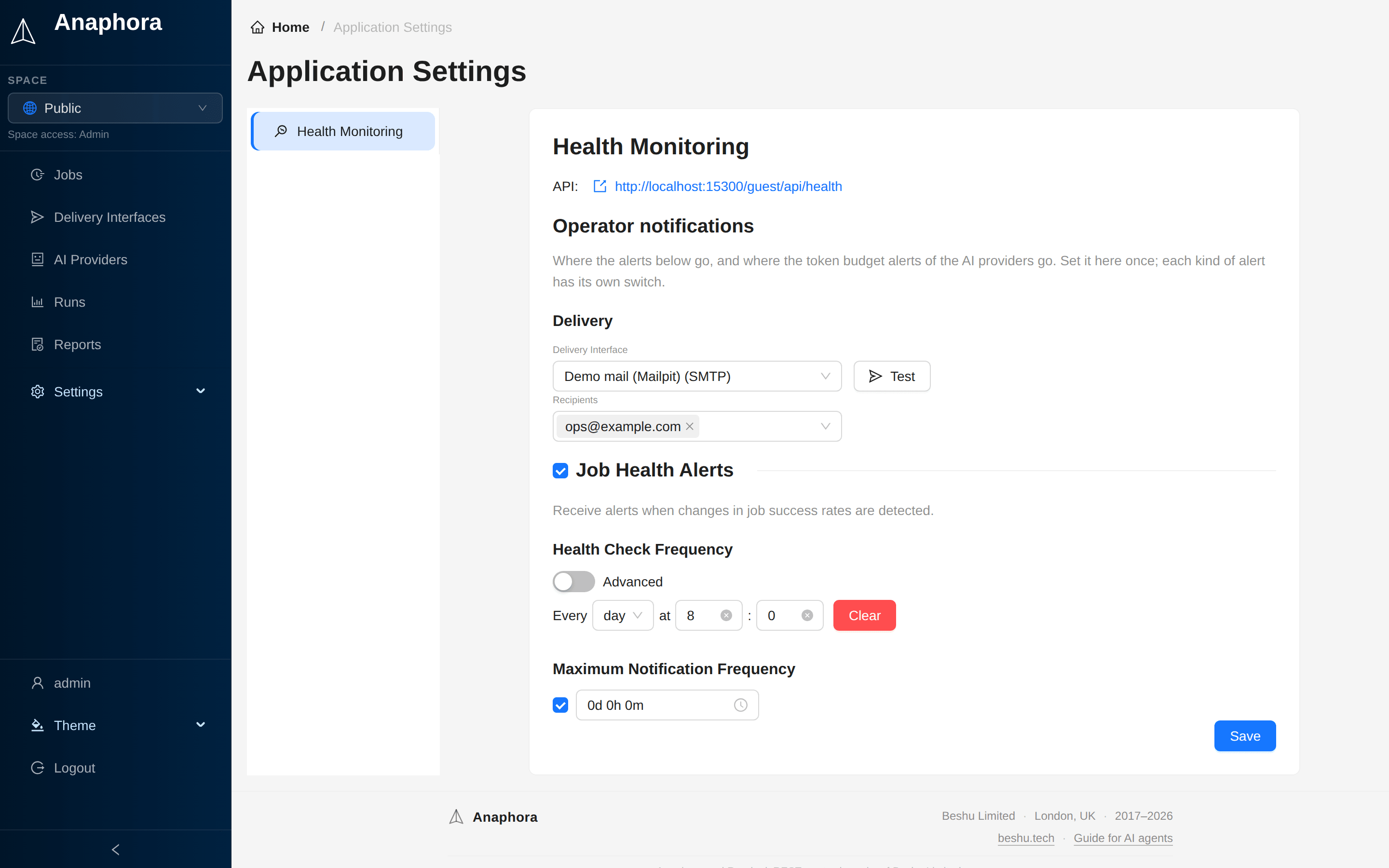Open AI Providers page
The width and height of the screenshot is (1389, 868).
[115, 259]
